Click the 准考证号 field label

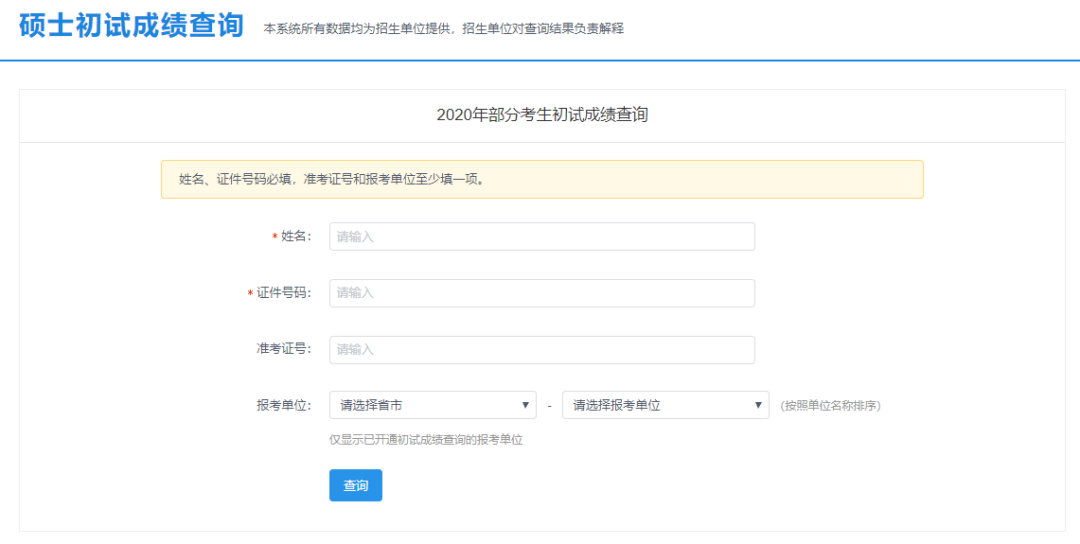click(x=284, y=349)
